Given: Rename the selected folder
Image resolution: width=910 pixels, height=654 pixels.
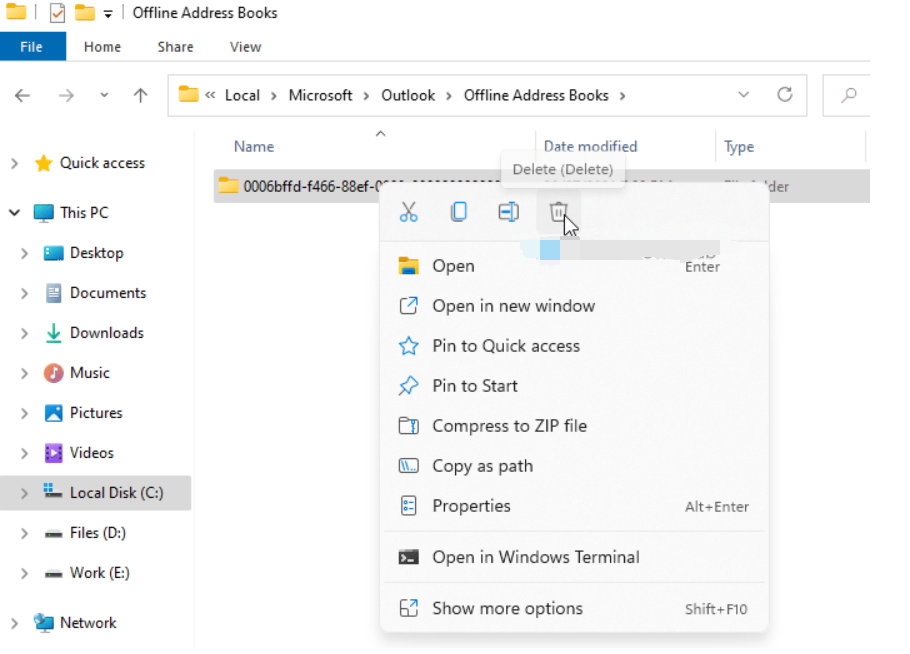Looking at the screenshot, I should point(508,211).
